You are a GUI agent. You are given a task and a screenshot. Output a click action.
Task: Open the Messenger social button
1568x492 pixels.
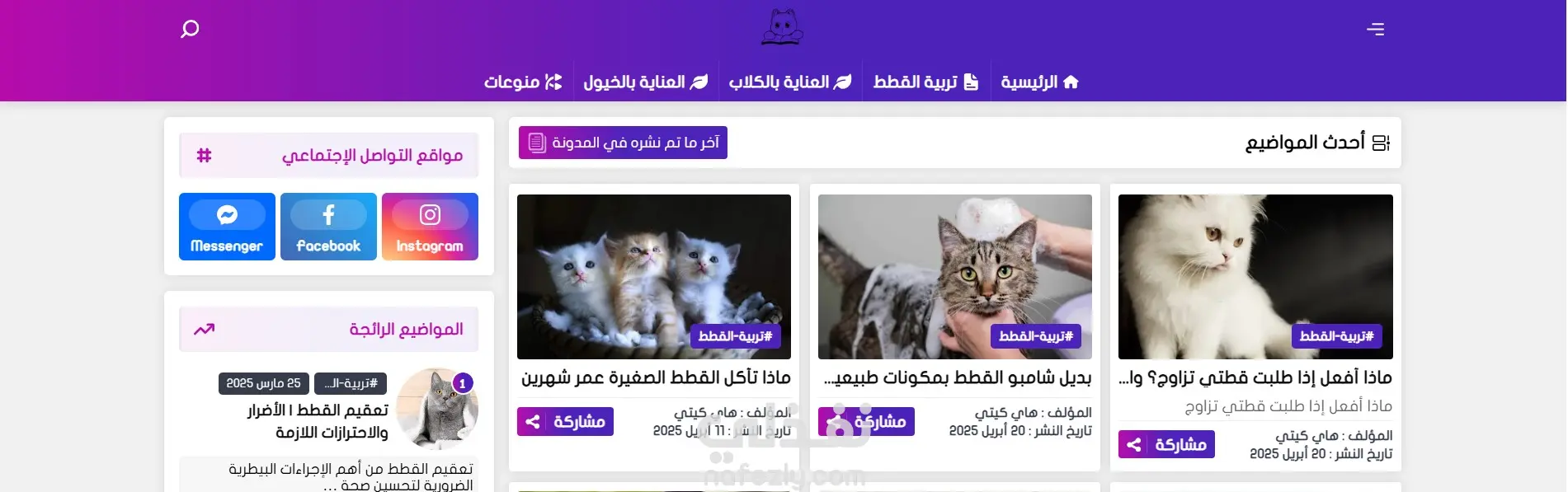[227, 227]
